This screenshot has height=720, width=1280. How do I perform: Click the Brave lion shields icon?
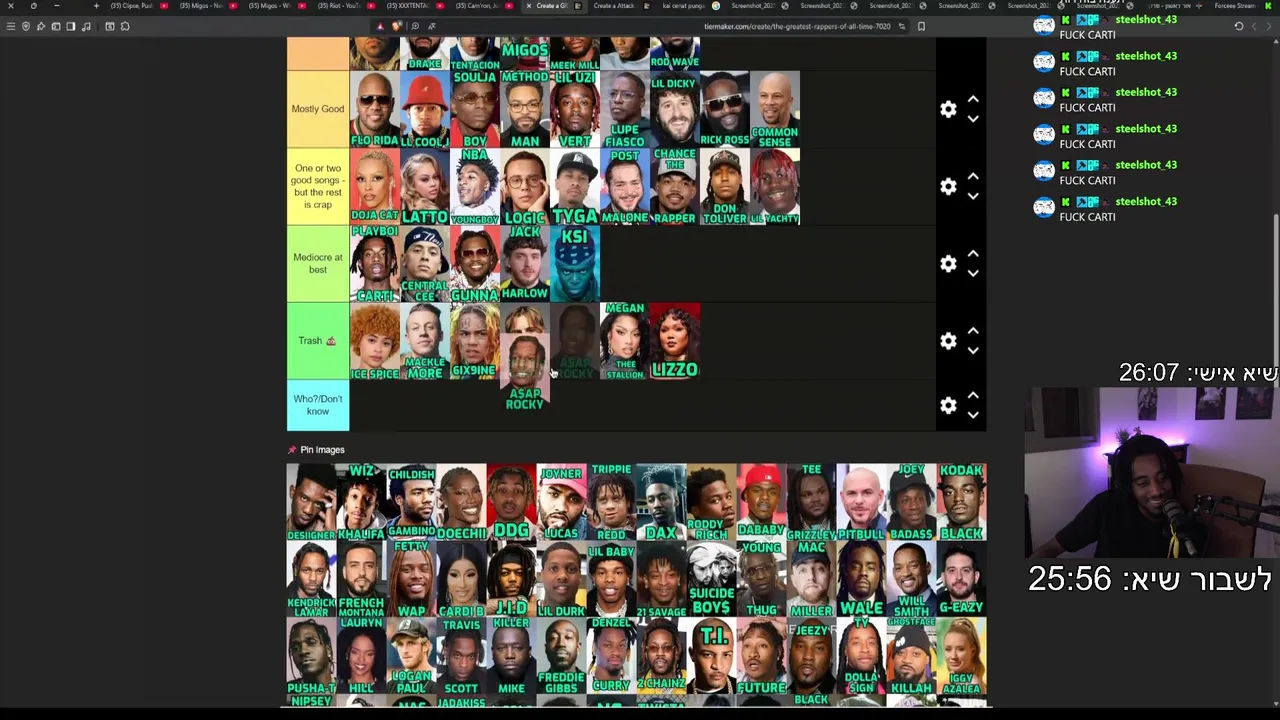(397, 26)
